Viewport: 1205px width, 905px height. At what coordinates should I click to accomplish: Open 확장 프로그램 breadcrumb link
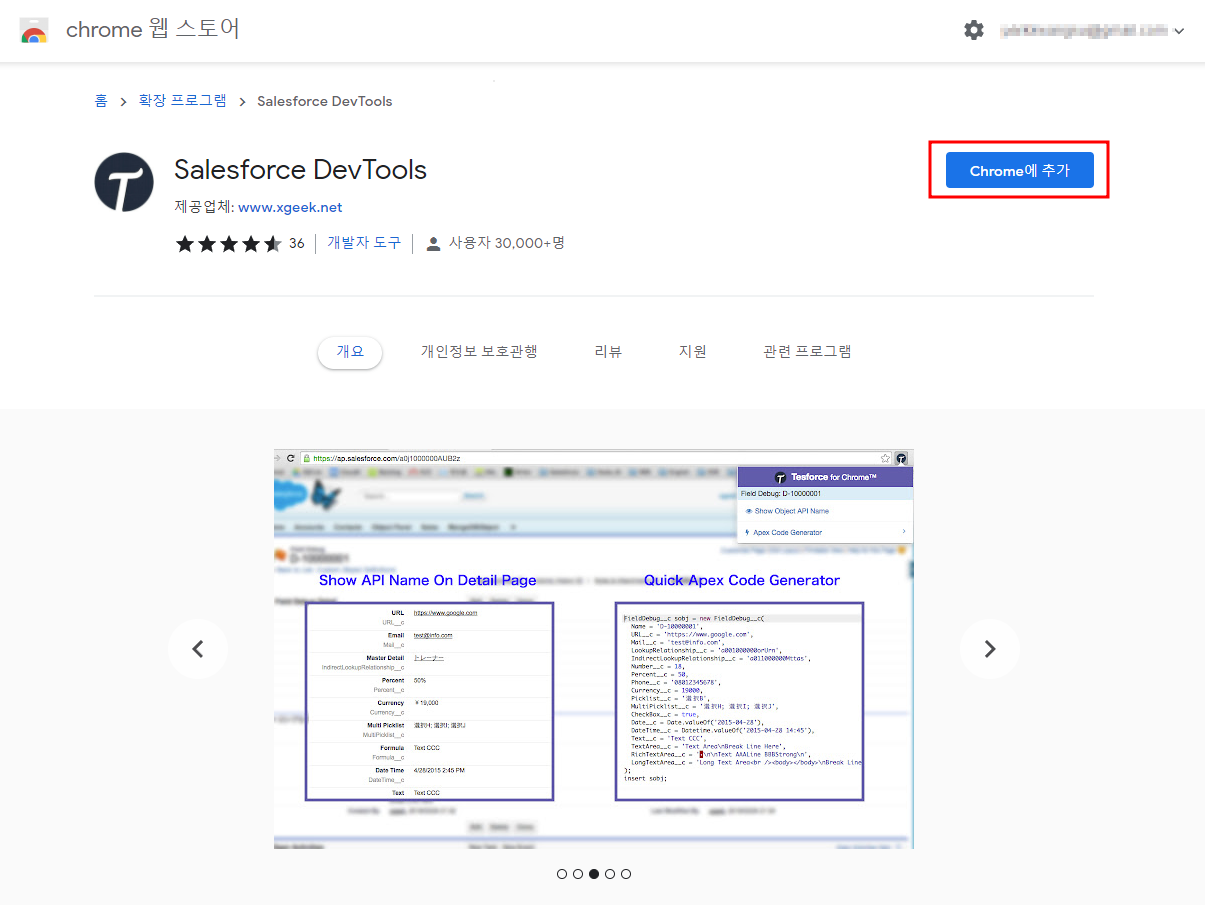[x=182, y=101]
